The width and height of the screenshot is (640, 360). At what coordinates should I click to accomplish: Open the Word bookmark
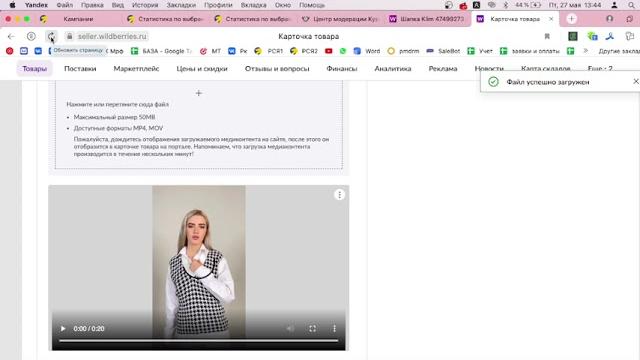[367, 51]
